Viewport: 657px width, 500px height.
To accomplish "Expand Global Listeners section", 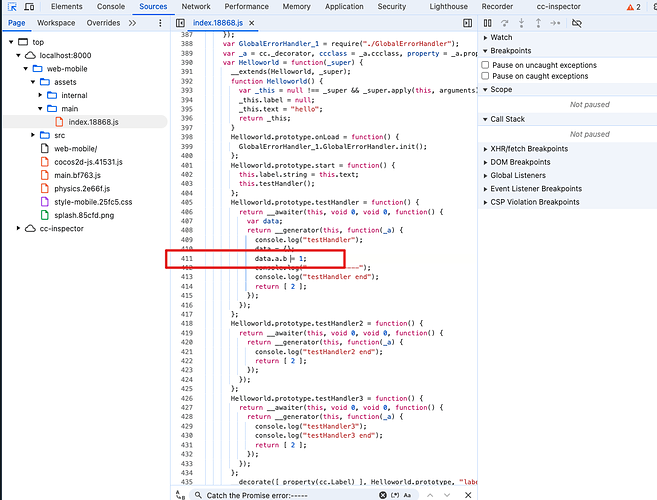I will pos(486,176).
